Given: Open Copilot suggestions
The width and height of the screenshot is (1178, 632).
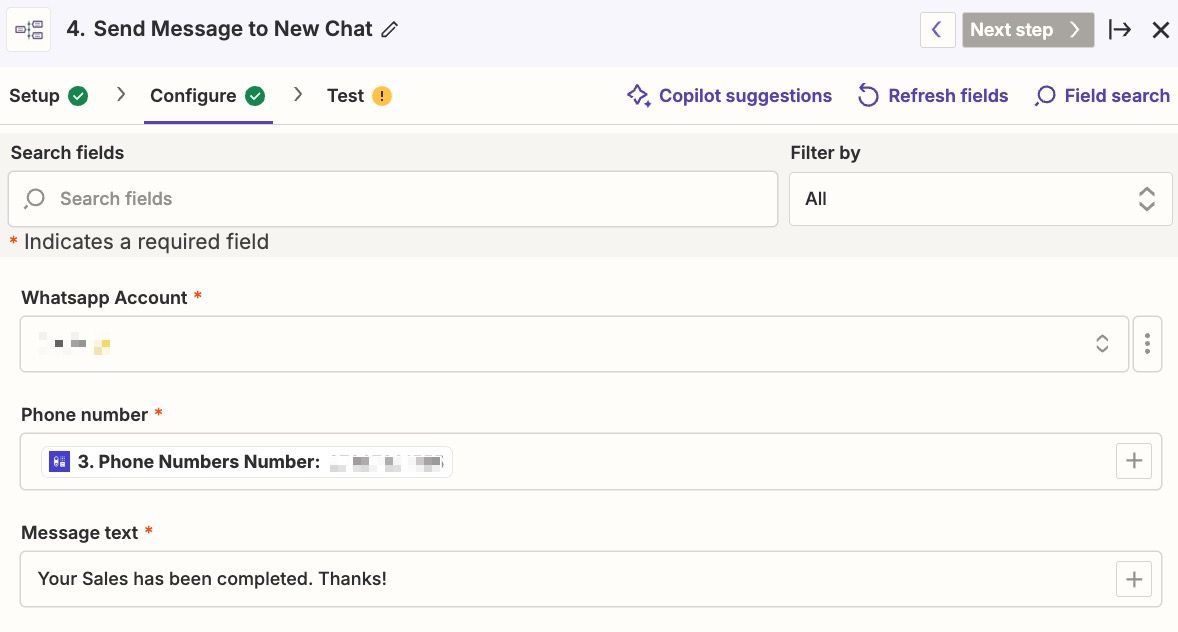Looking at the screenshot, I should click(x=729, y=95).
